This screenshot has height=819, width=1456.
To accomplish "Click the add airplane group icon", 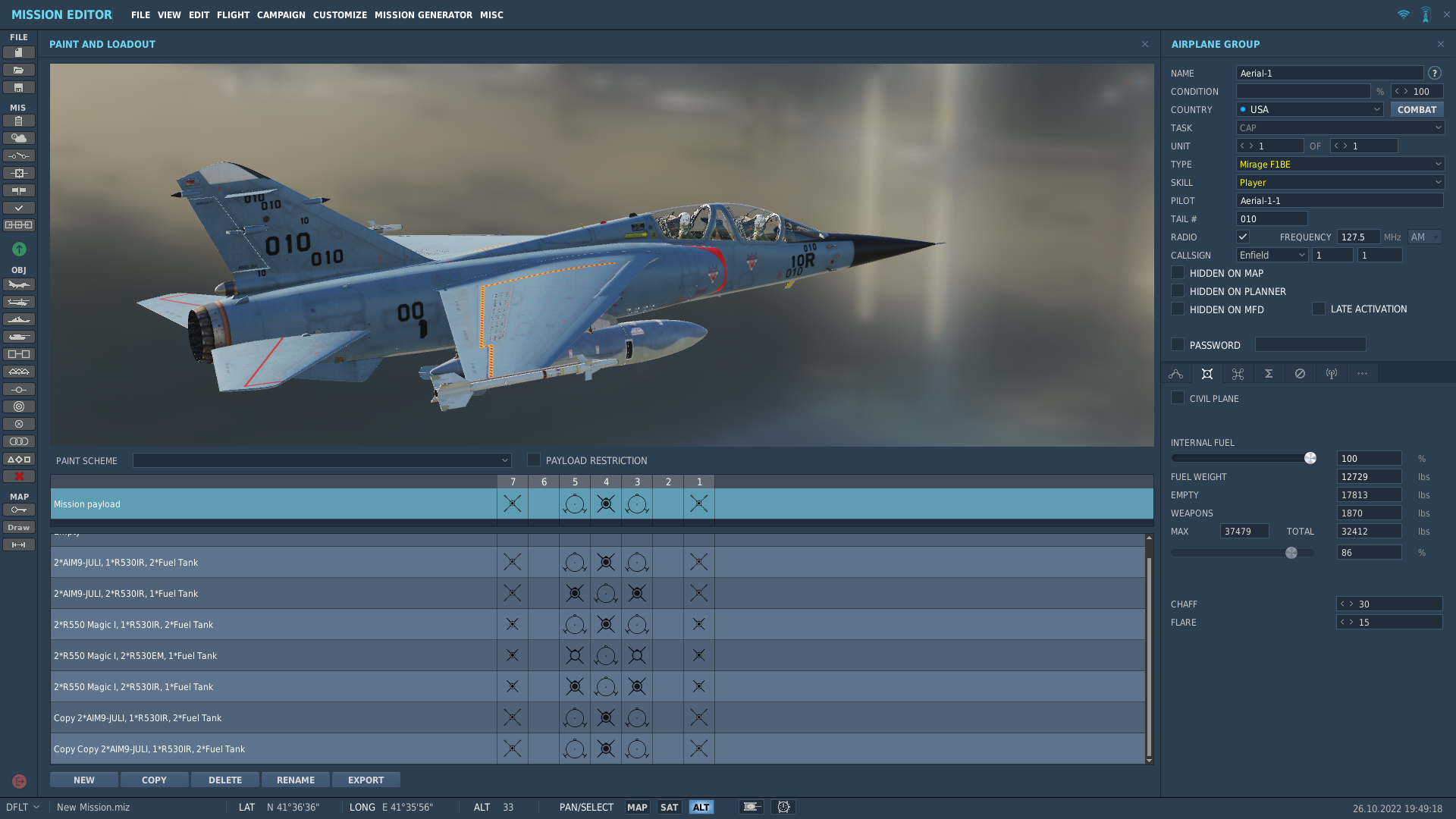I will click(x=19, y=285).
